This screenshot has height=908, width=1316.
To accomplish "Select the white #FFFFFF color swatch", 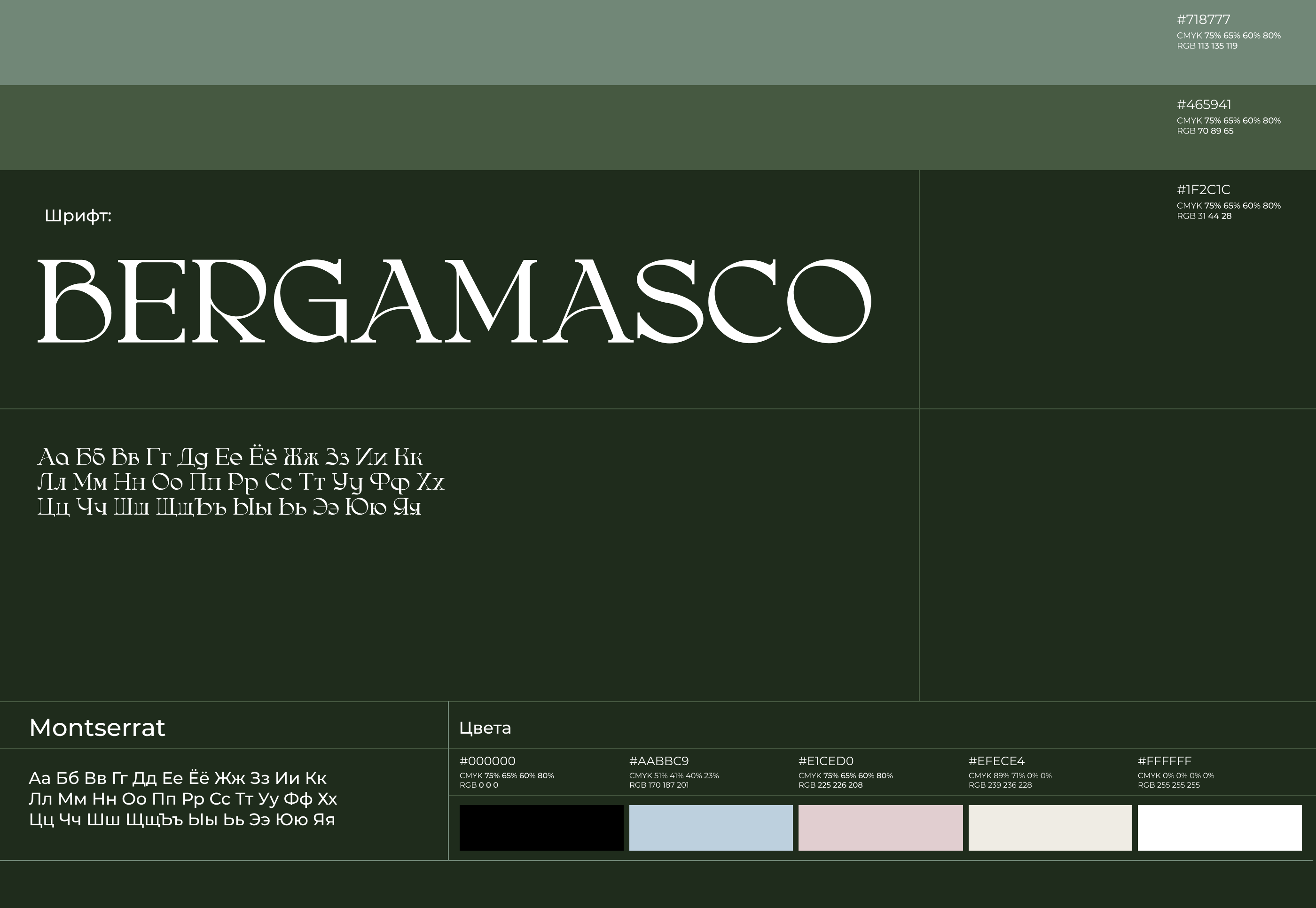I will (x=1219, y=827).
